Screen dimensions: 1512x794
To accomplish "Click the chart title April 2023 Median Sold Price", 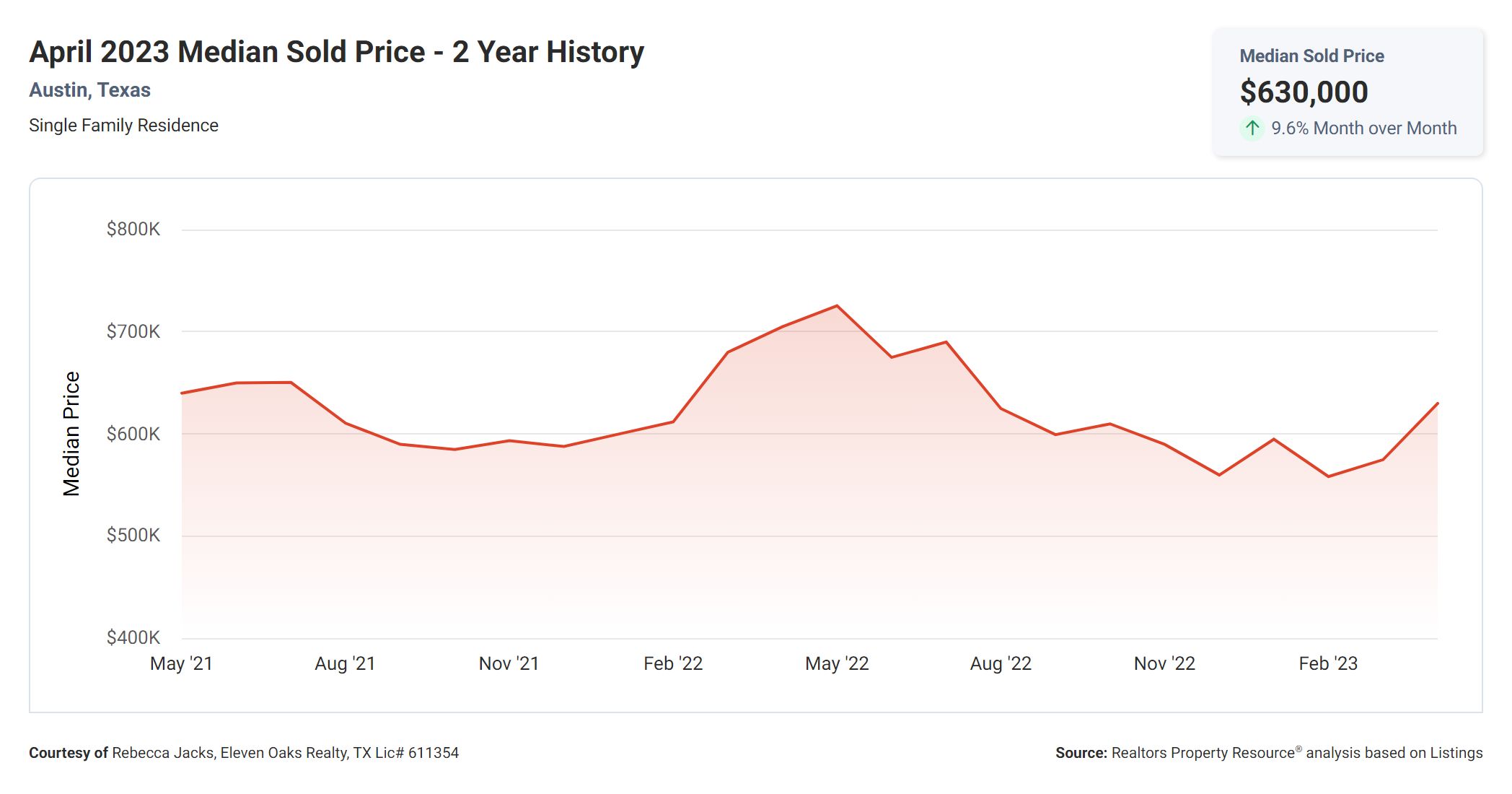I will 336,52.
